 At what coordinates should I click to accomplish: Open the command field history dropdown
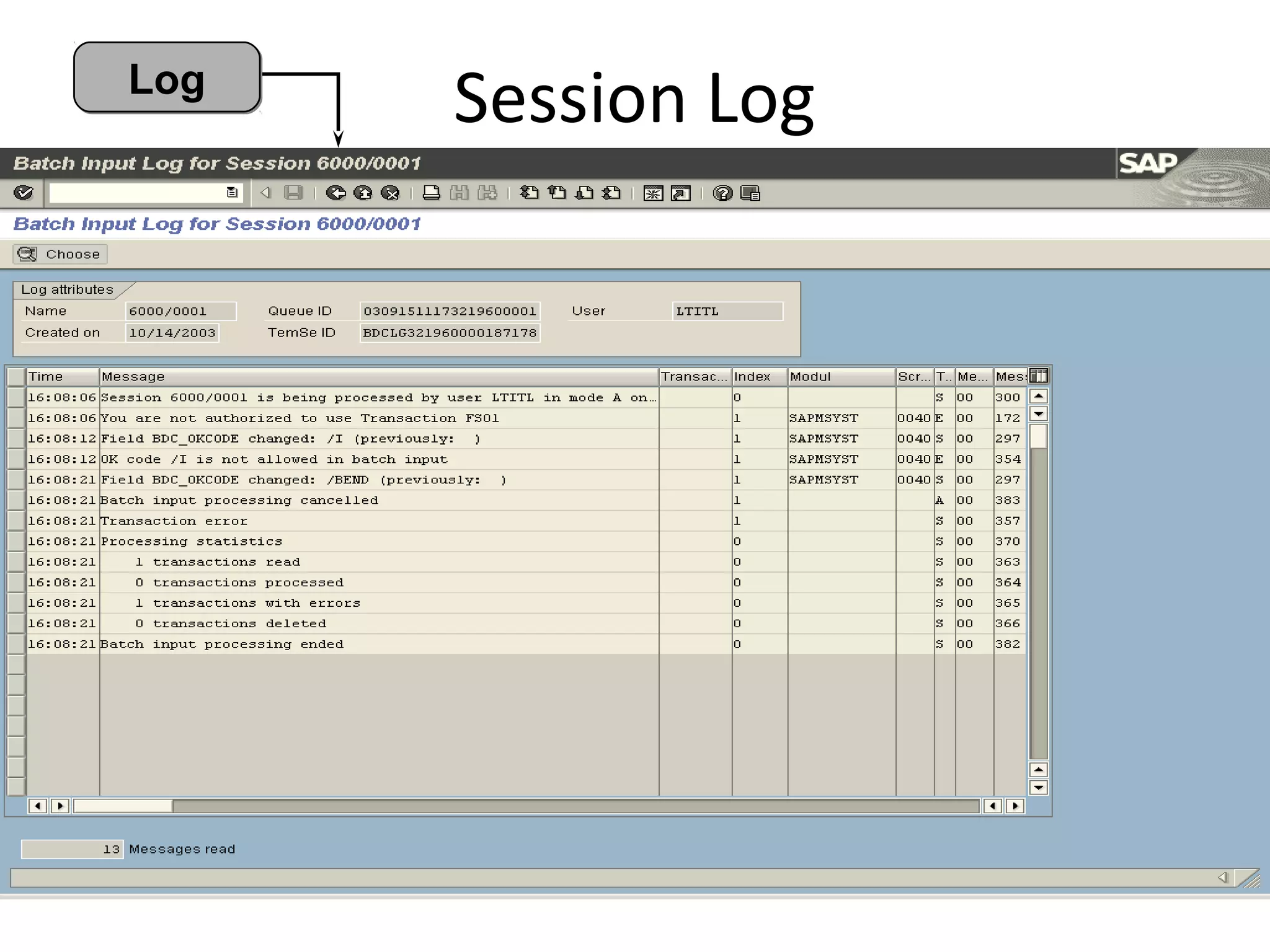[232, 193]
